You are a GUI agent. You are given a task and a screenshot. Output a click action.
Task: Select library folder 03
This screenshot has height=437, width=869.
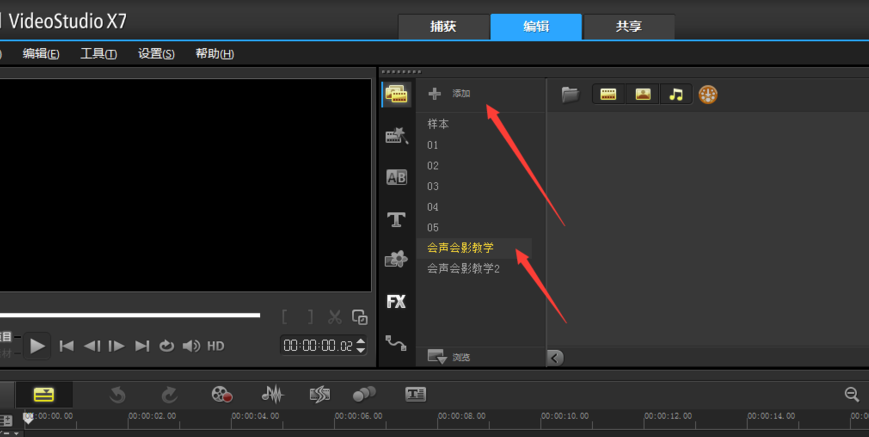tap(433, 186)
